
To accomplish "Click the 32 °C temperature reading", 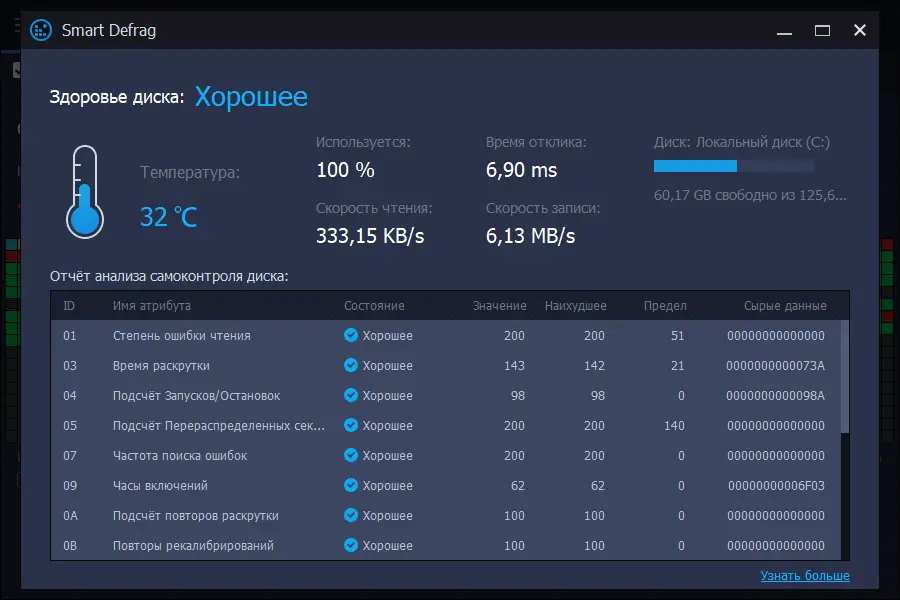I will click(x=169, y=216).
